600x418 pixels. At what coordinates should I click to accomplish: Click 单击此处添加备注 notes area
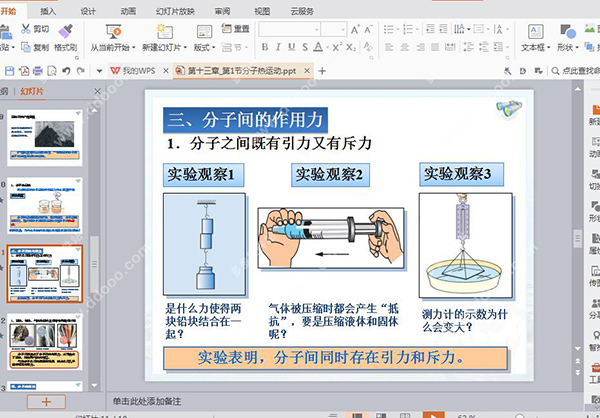coord(147,401)
